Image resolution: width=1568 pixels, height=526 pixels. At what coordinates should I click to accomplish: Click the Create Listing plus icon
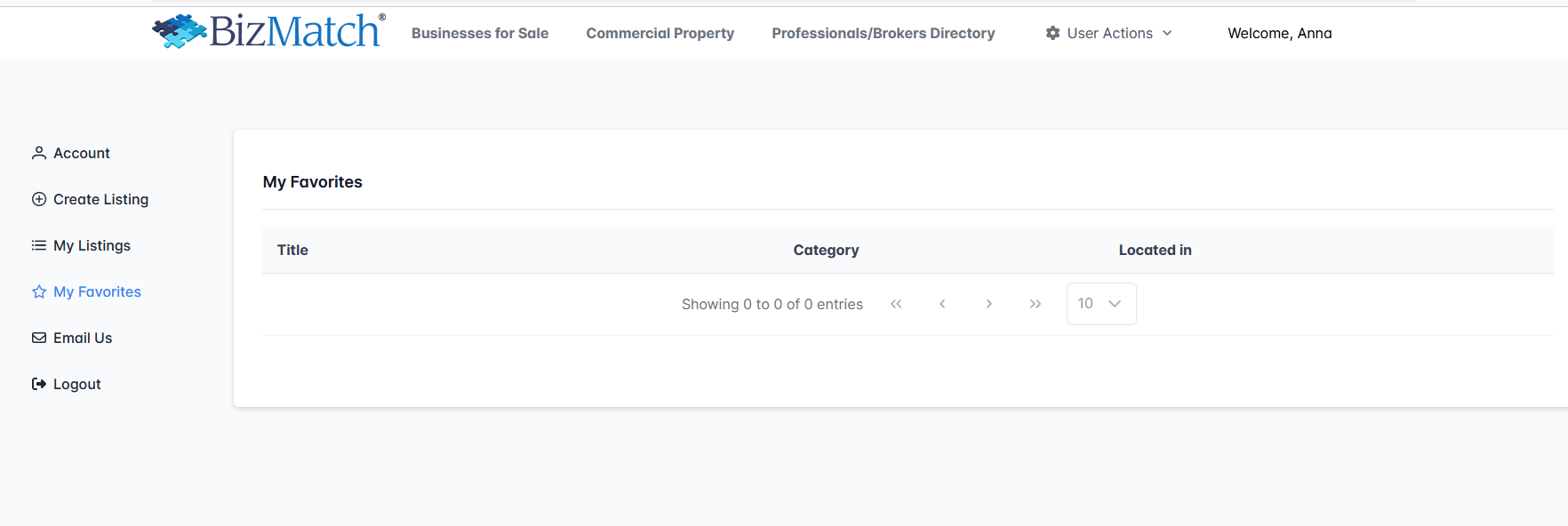tap(39, 199)
